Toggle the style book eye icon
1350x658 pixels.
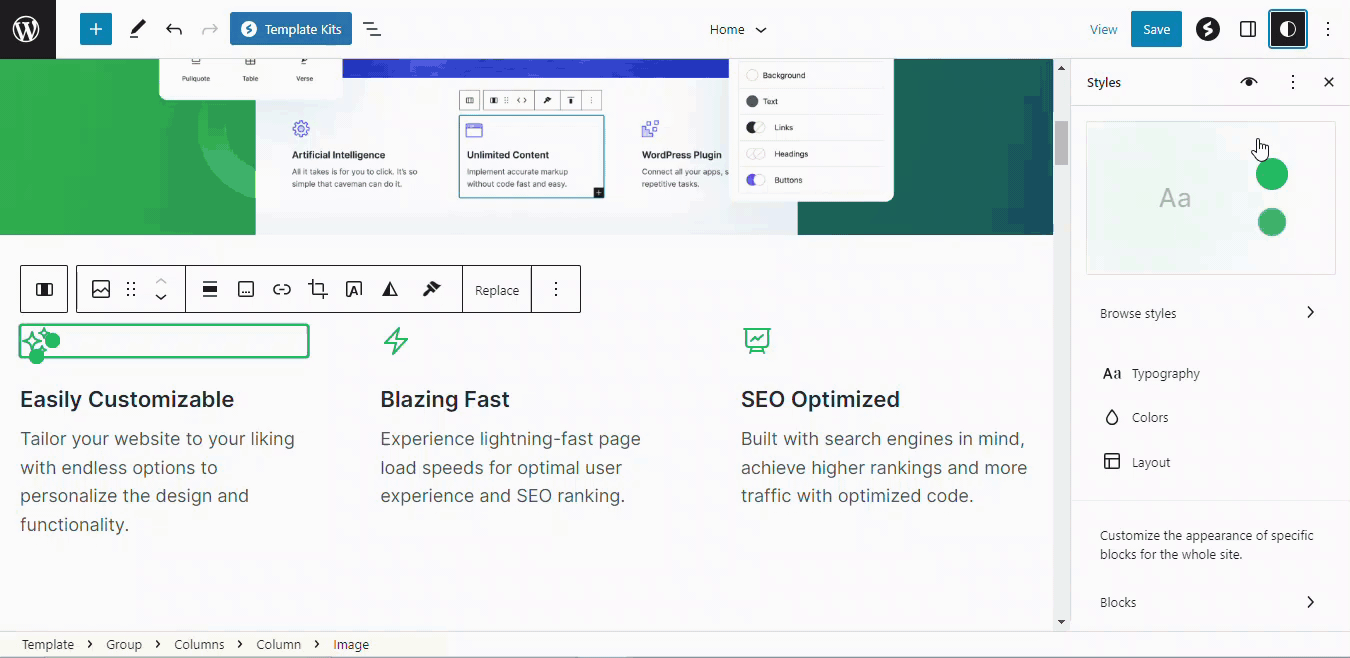point(1249,82)
